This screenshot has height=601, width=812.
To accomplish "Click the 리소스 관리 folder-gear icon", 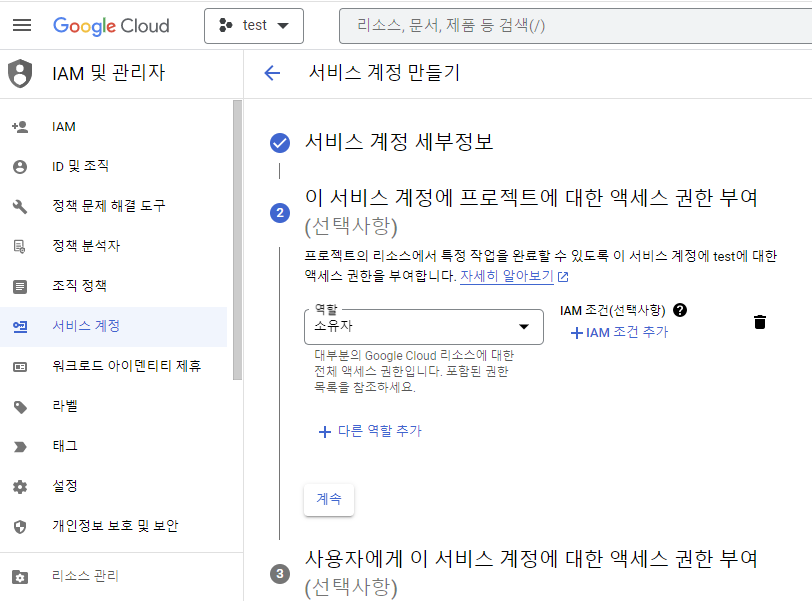I will (x=20, y=577).
